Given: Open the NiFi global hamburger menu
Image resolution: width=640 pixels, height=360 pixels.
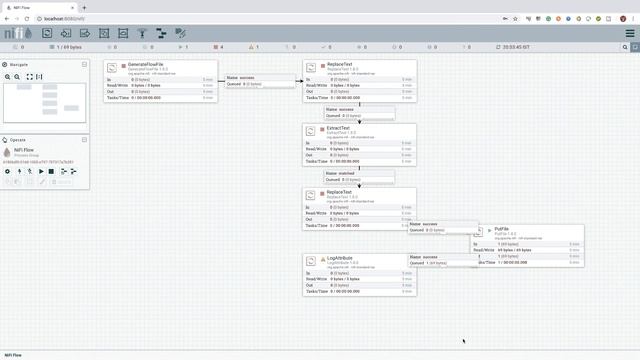Looking at the screenshot, I should (630, 33).
